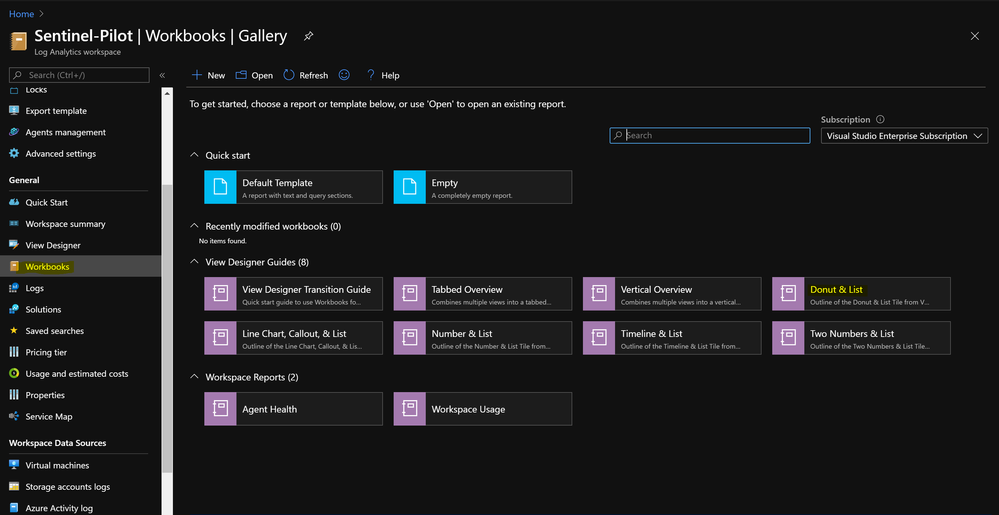
Task: Open the Number & List workbook tile
Action: coord(483,338)
